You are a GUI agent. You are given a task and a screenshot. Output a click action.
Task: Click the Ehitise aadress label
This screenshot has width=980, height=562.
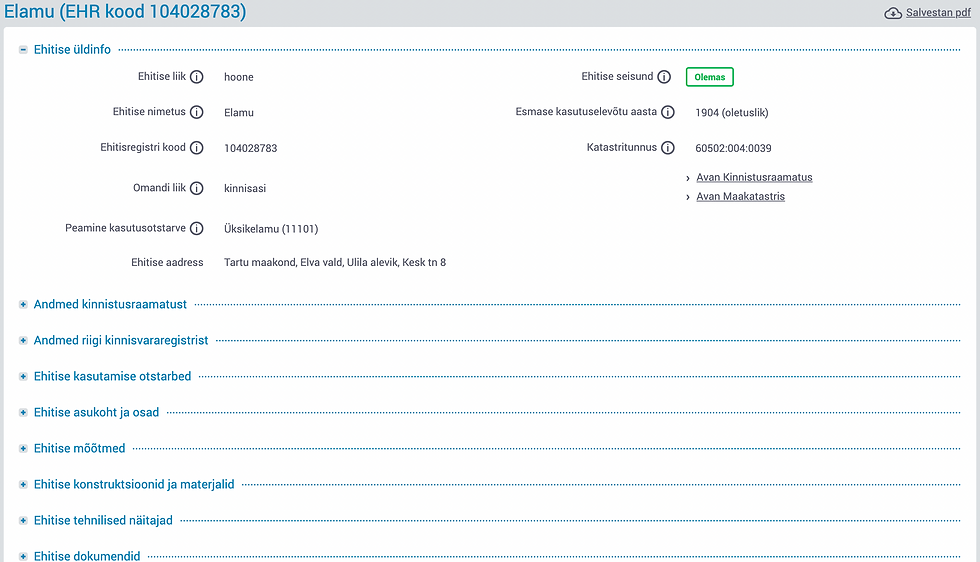click(x=167, y=263)
